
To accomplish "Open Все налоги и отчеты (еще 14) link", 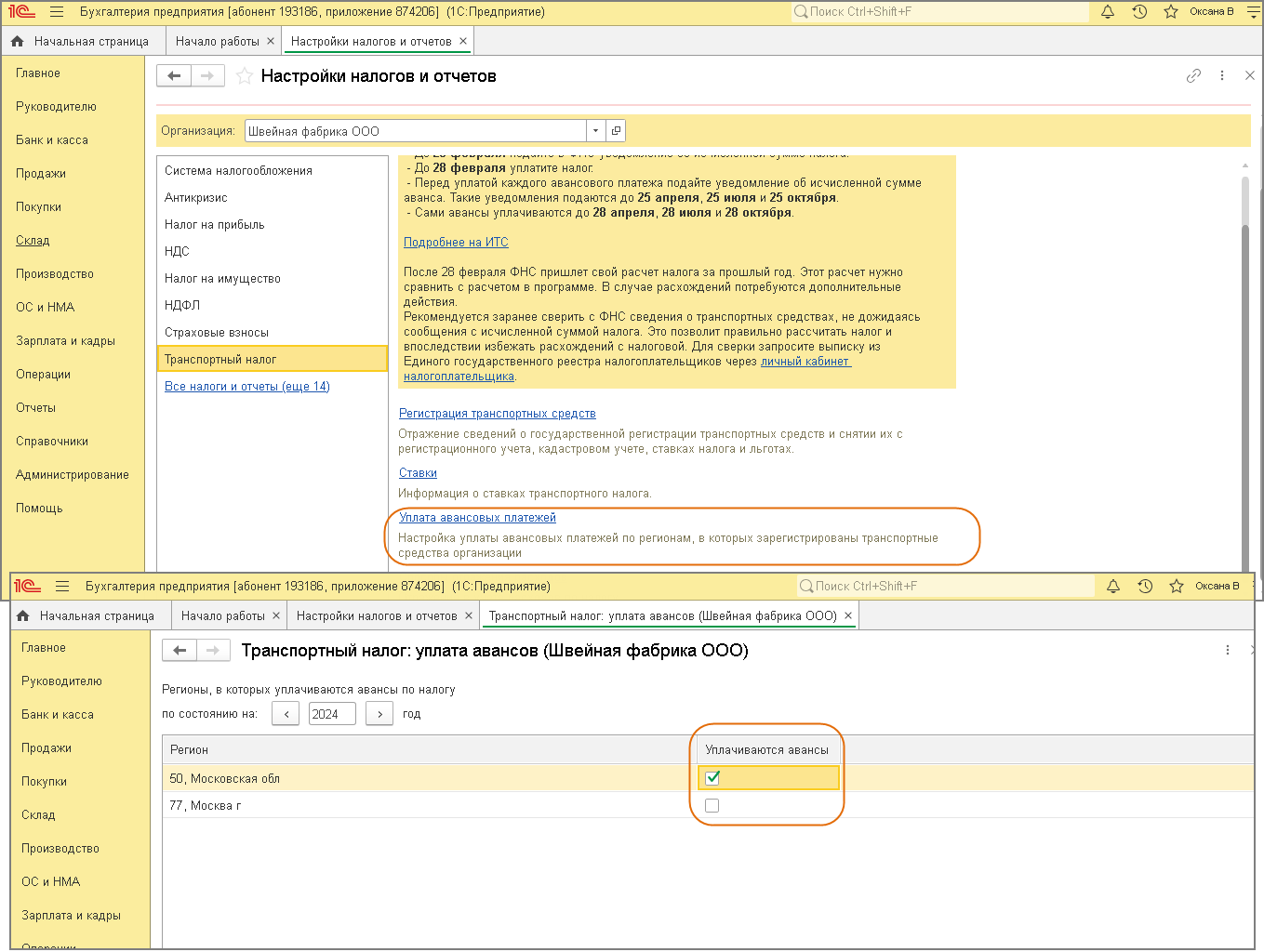I will click(247, 387).
